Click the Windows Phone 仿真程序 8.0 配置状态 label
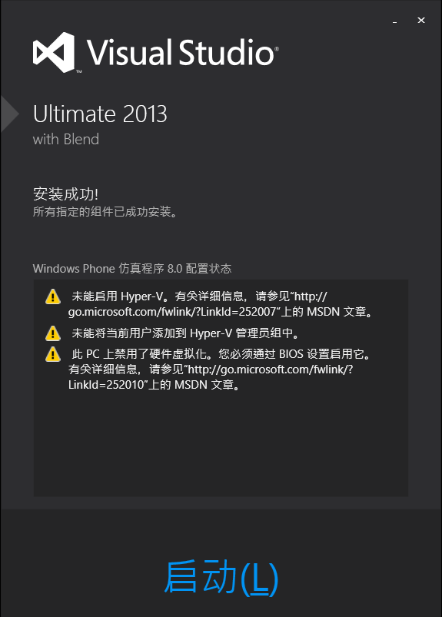The width and height of the screenshot is (442, 617). coord(132,269)
